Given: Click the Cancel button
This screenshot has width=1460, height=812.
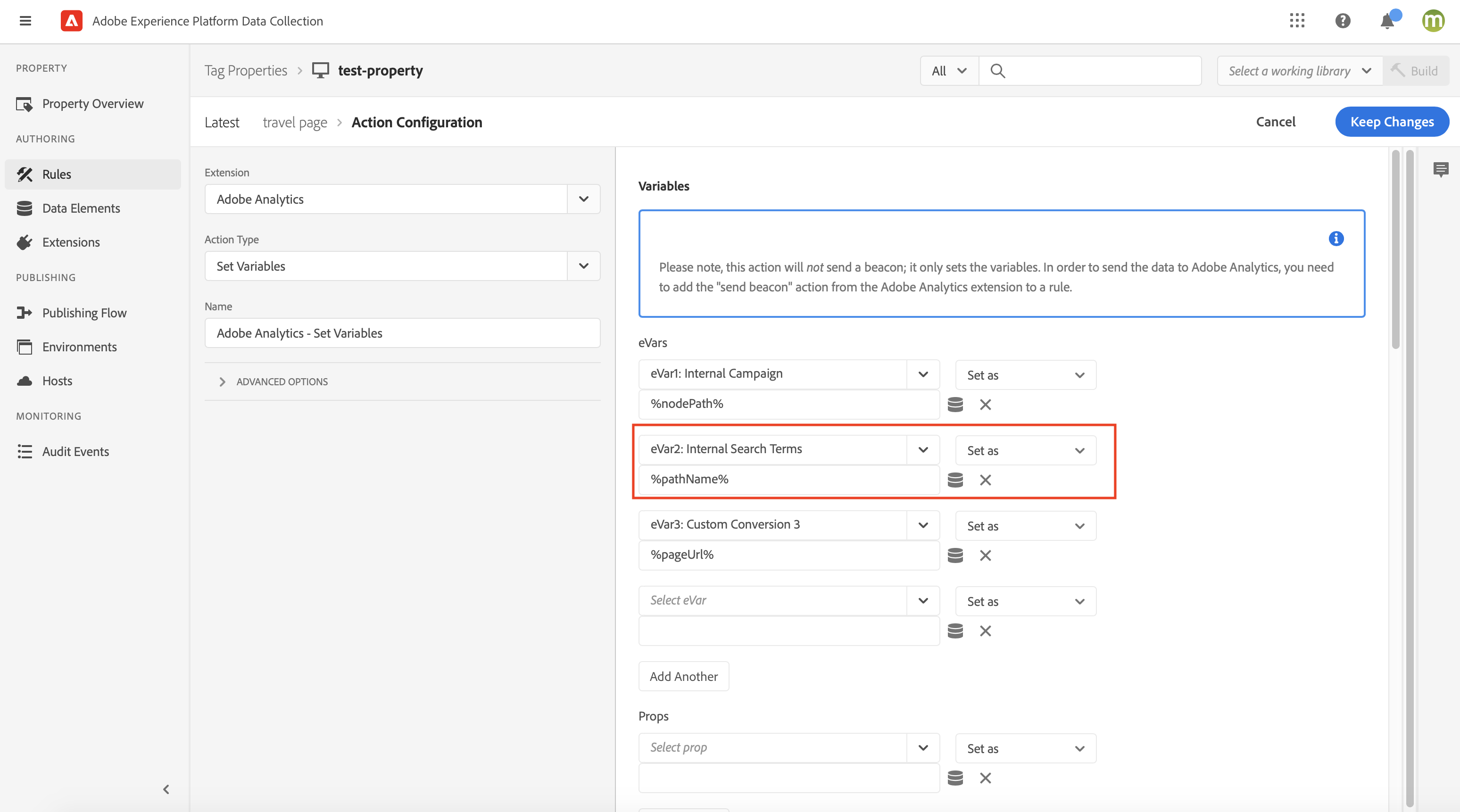Looking at the screenshot, I should 1275,122.
